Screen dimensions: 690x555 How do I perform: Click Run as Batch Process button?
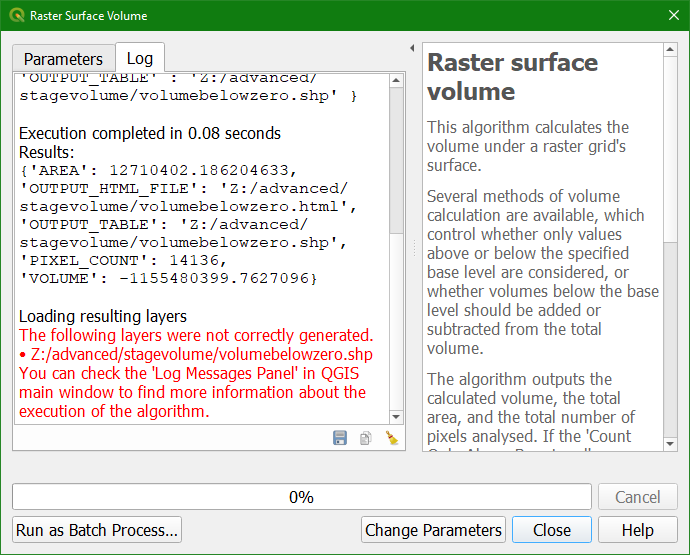(x=98, y=530)
